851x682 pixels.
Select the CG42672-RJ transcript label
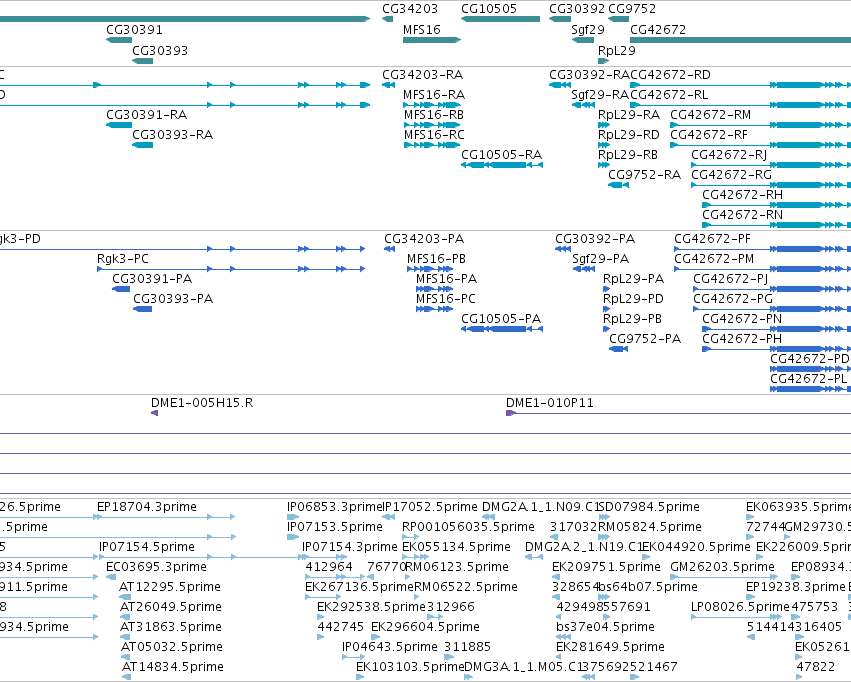point(729,155)
